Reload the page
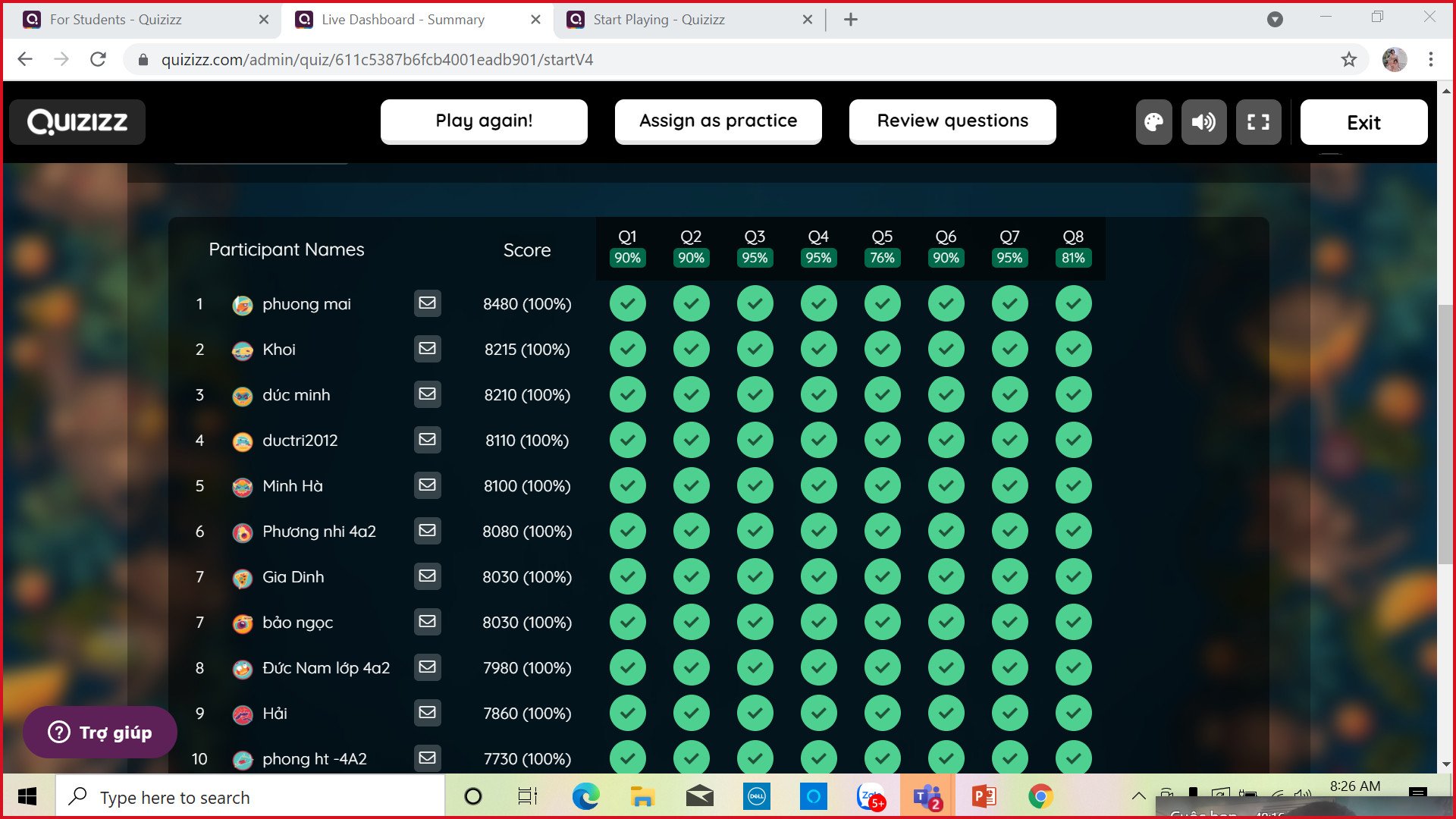Image resolution: width=1456 pixels, height=819 pixels. point(98,59)
